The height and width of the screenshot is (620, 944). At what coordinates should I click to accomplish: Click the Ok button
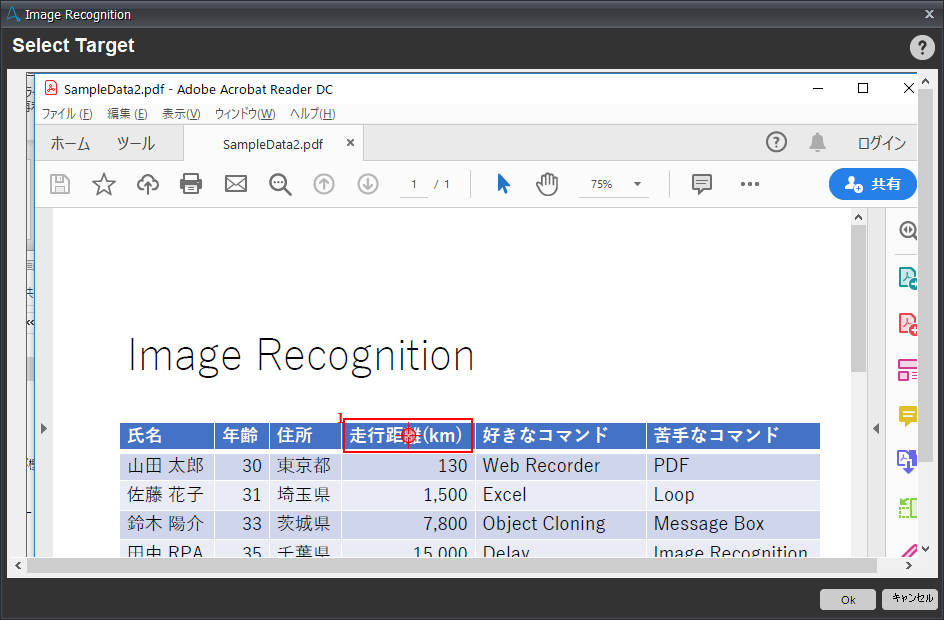click(x=848, y=600)
